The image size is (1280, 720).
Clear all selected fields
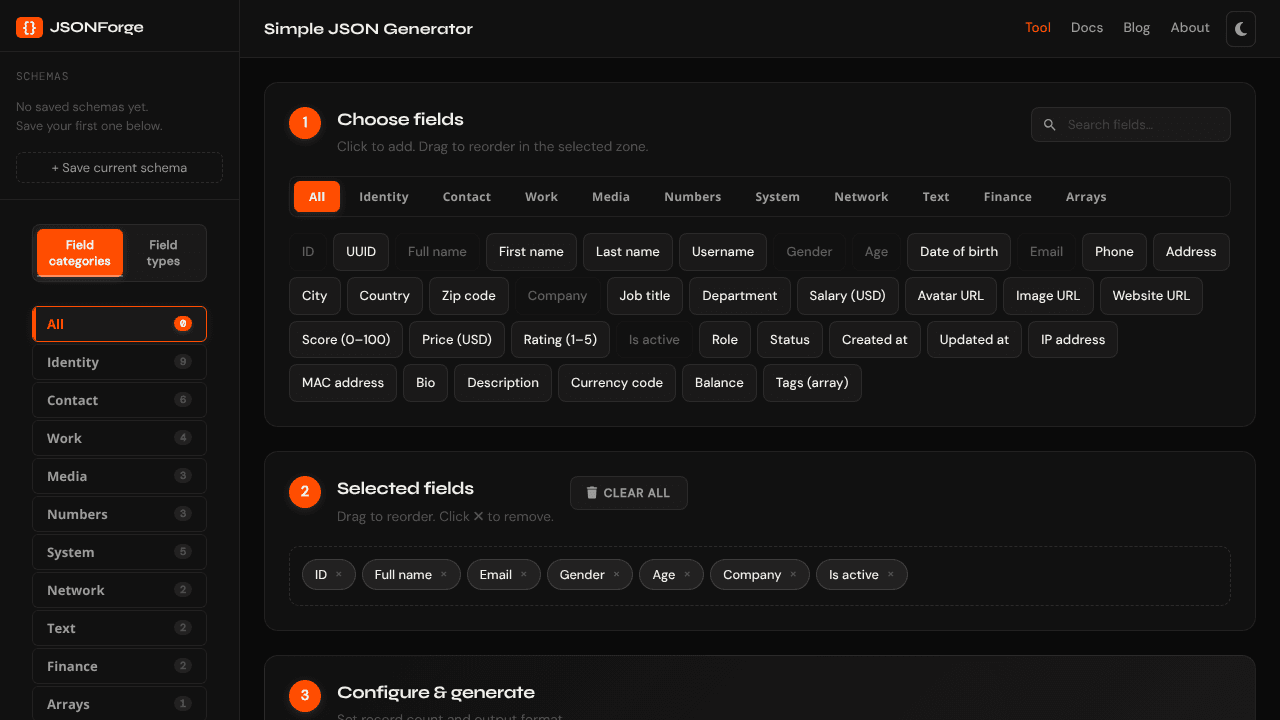tap(629, 493)
